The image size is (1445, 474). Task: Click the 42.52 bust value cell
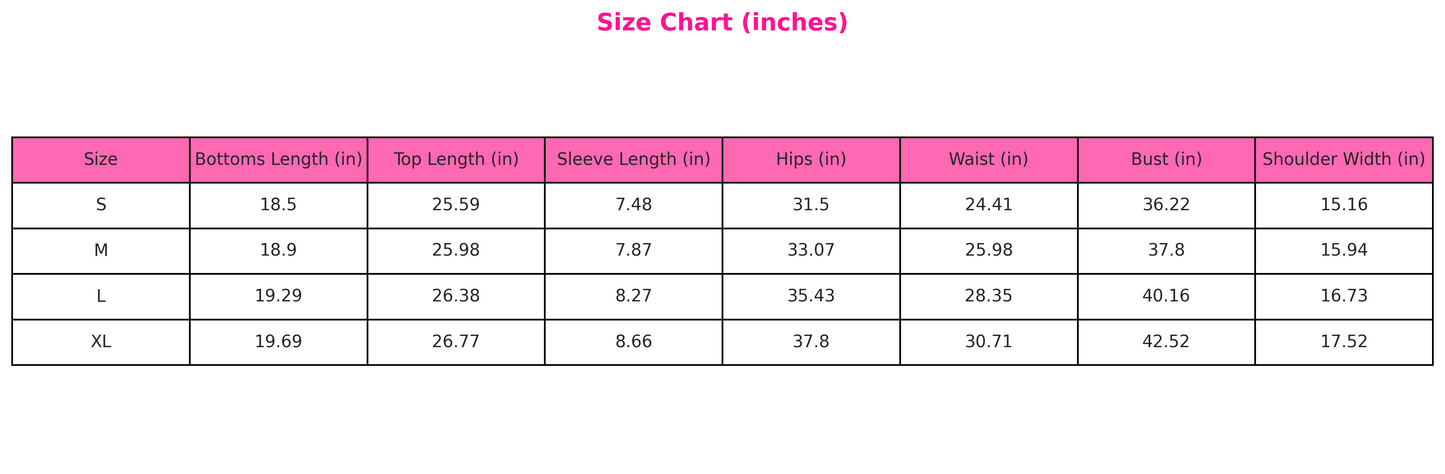1166,342
